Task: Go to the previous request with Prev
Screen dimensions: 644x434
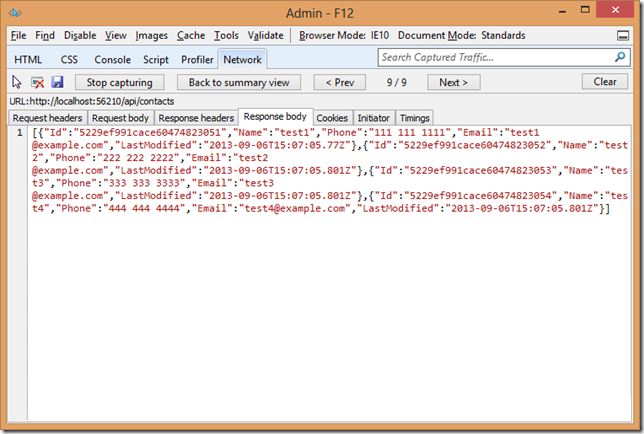Action: point(339,82)
